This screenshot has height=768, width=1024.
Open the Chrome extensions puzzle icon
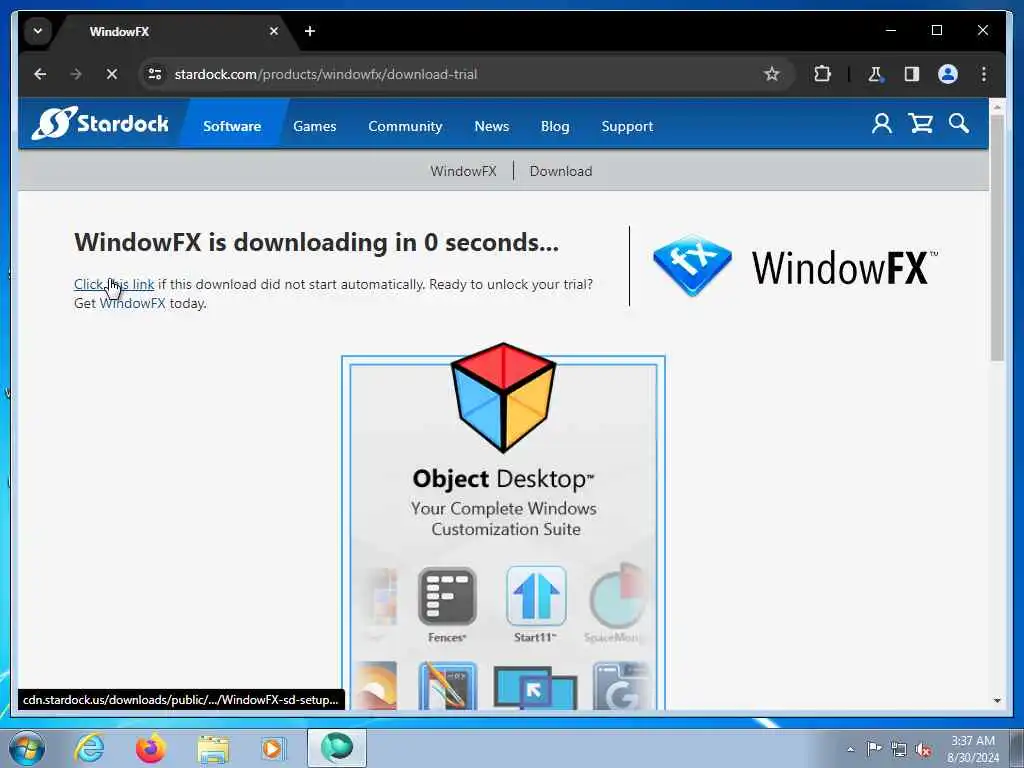(x=822, y=74)
